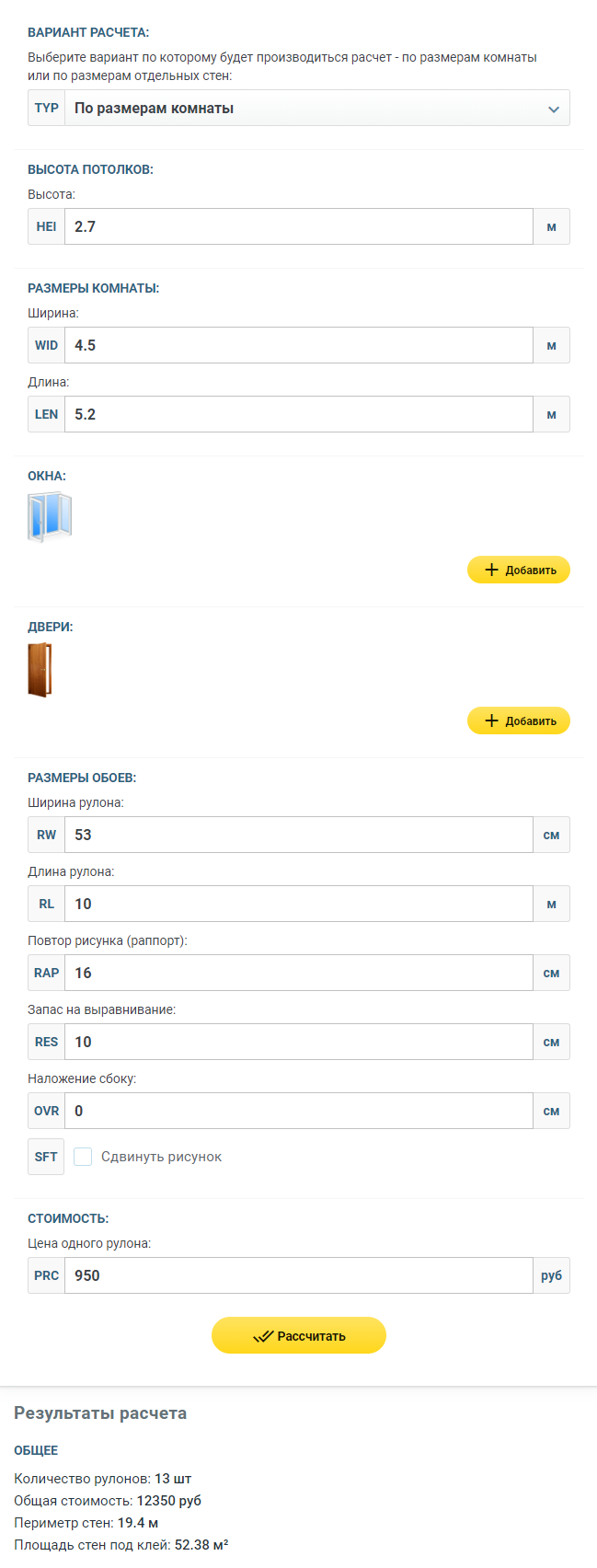Edit the roll price input field
The height and width of the screenshot is (1568, 597).
(x=298, y=1275)
